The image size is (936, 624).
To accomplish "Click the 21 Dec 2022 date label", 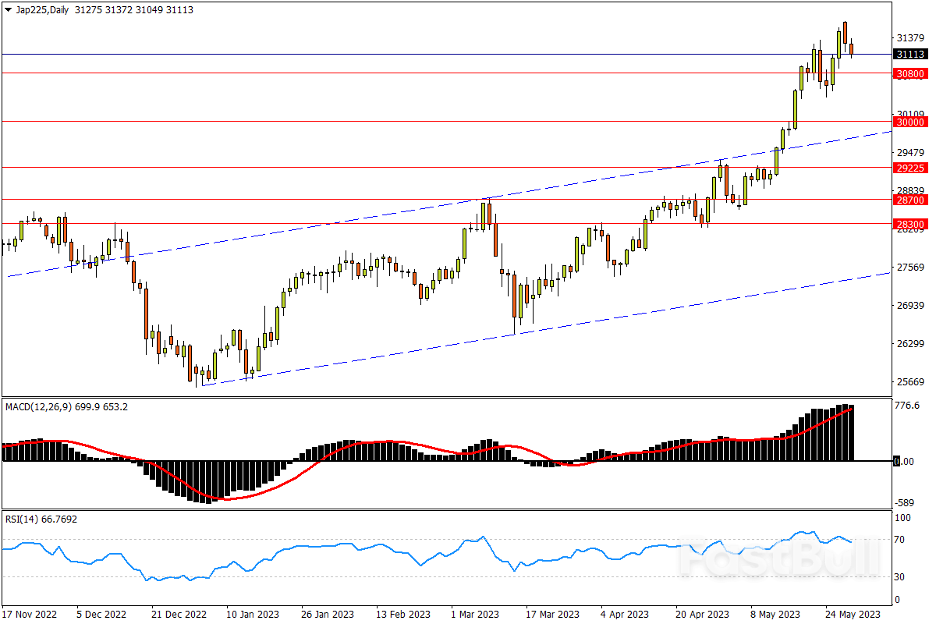I will click(179, 612).
